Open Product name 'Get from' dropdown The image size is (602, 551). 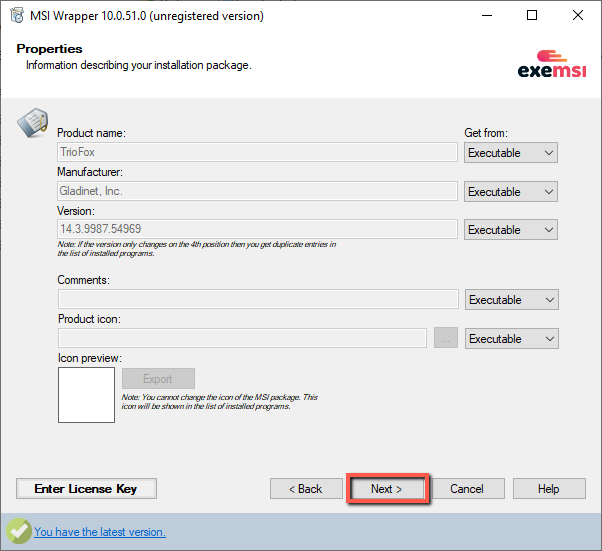tap(511, 153)
